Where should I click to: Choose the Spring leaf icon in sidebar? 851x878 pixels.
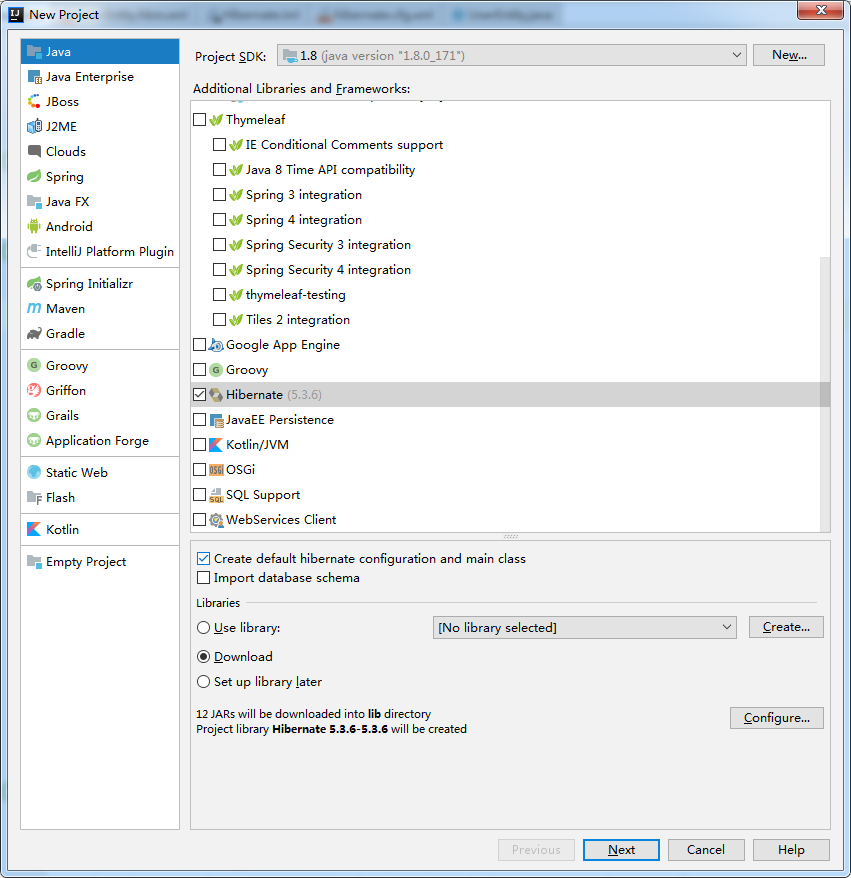[x=34, y=176]
